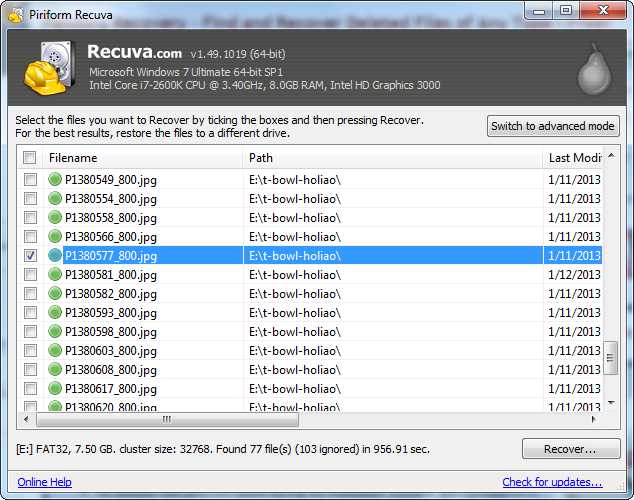Screen dimensions: 634x500
Task: Untick the checkbox for P1380577_800.jpg
Action: click(x=30, y=255)
